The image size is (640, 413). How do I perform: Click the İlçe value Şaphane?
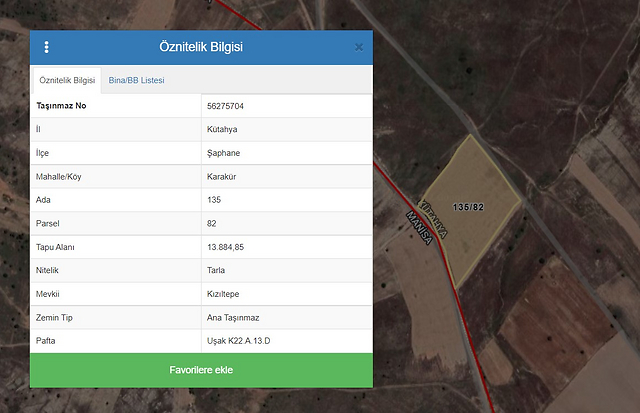224,153
